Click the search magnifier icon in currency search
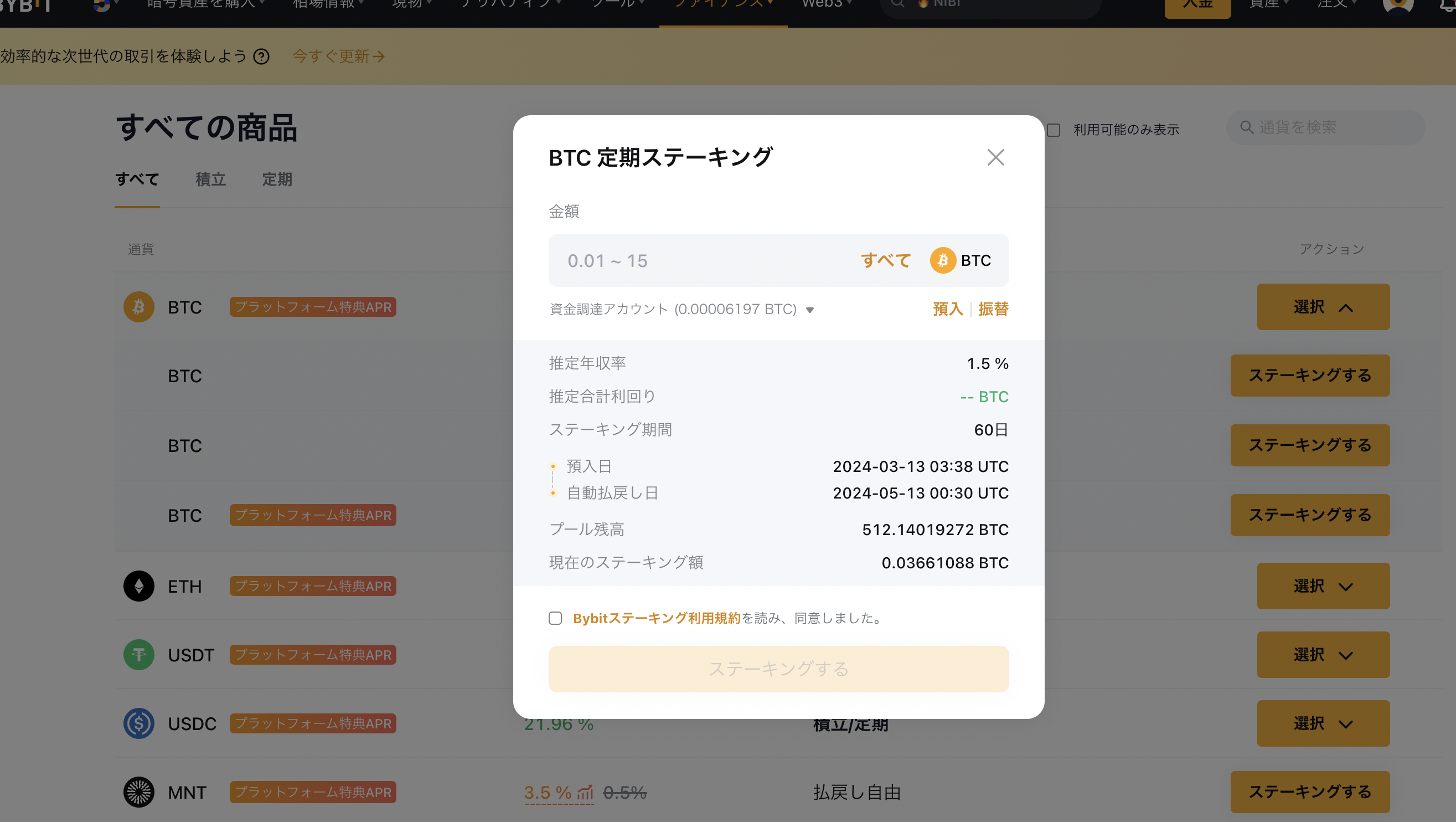 click(1246, 127)
